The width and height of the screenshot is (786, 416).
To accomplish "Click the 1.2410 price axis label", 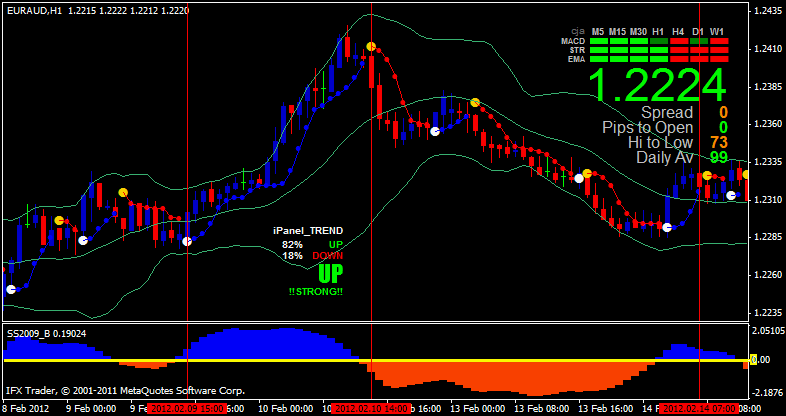I will pos(766,49).
